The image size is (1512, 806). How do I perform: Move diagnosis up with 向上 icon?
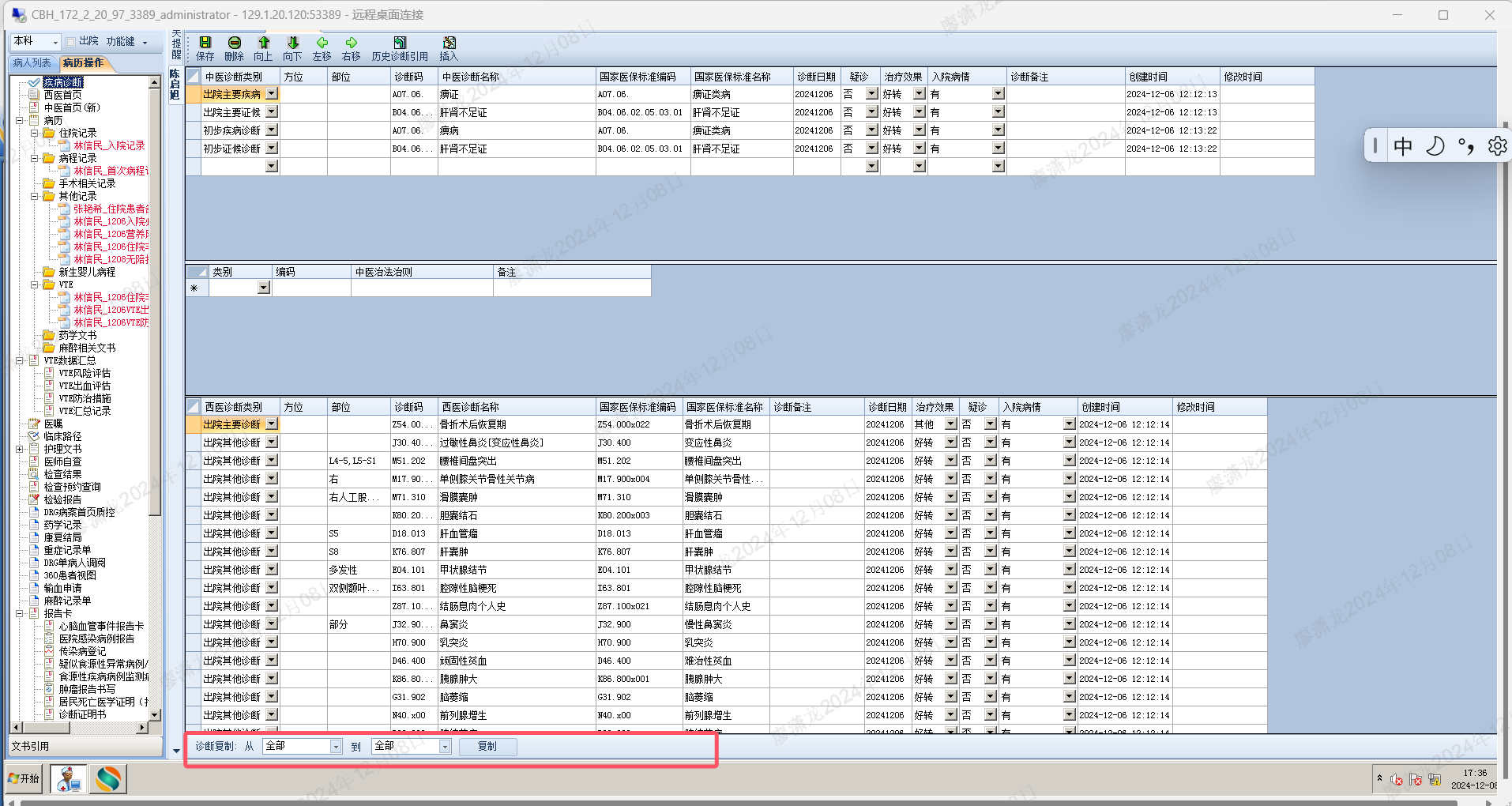click(264, 43)
